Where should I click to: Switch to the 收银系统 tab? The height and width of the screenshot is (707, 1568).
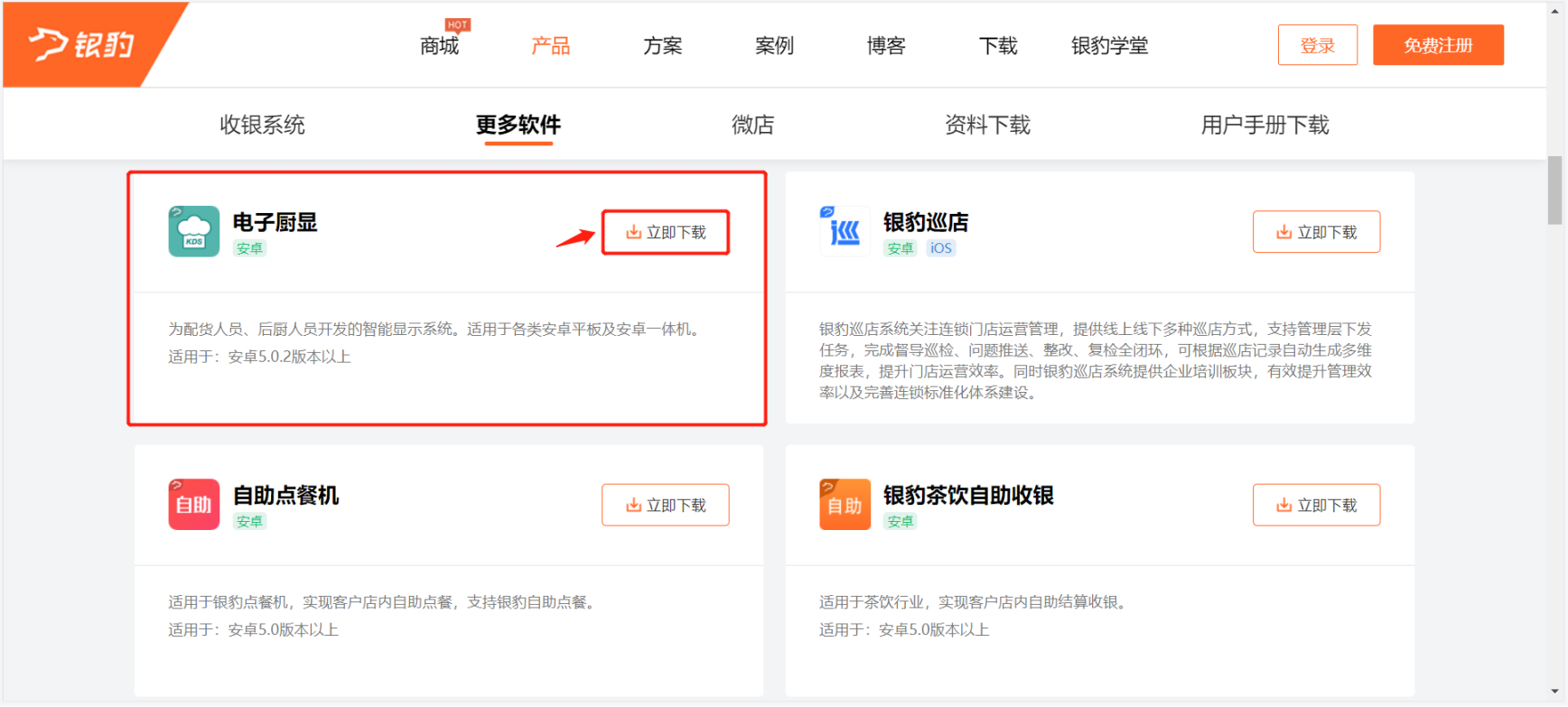pos(262,125)
